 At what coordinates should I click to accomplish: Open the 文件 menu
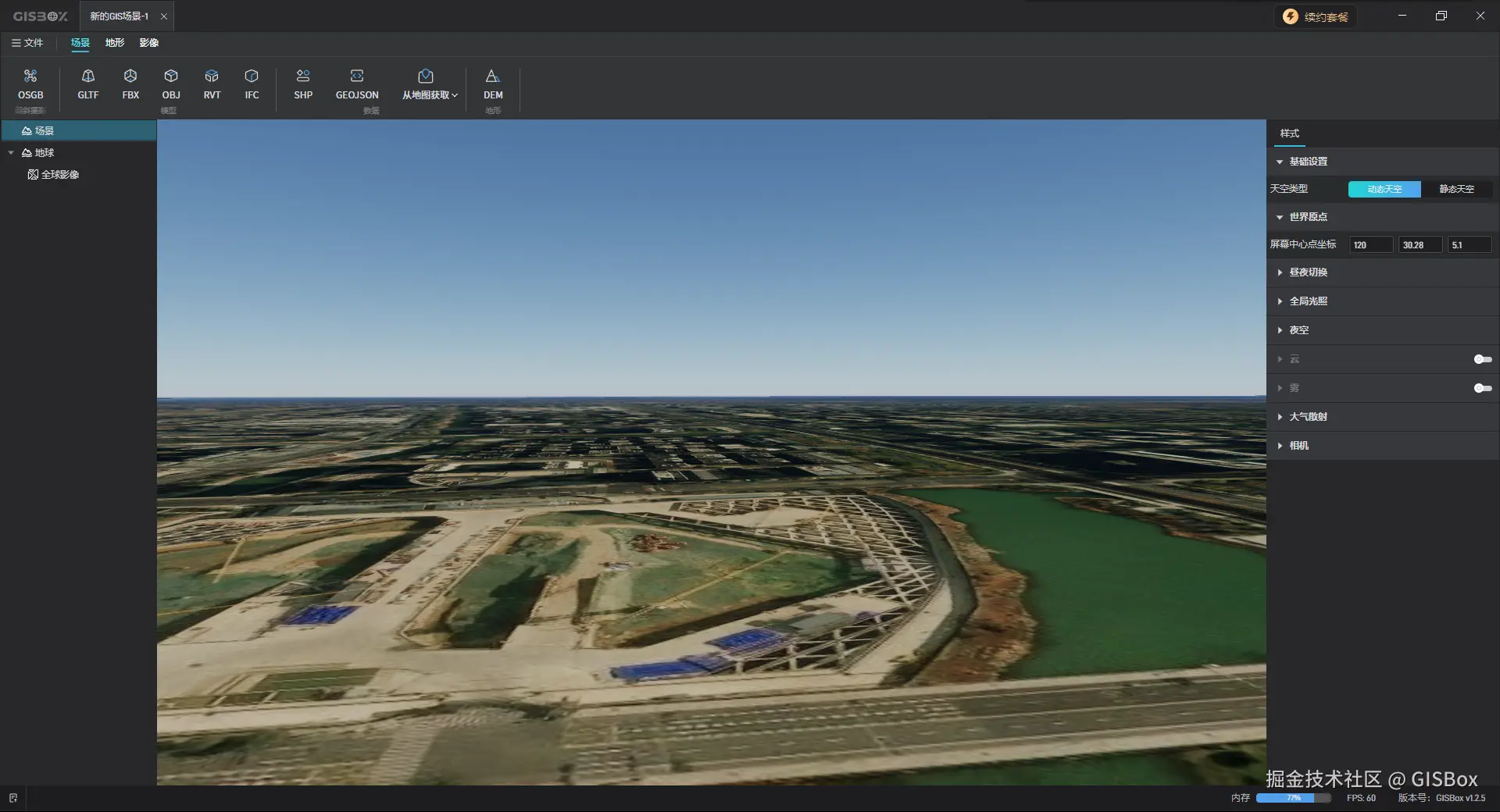pyautogui.click(x=27, y=43)
